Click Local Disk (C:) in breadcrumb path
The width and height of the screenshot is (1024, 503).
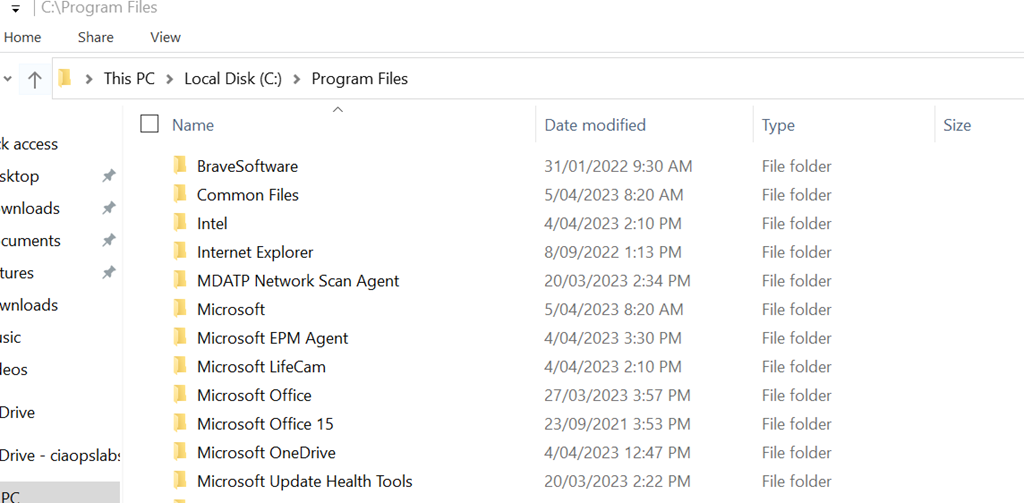tap(233, 79)
